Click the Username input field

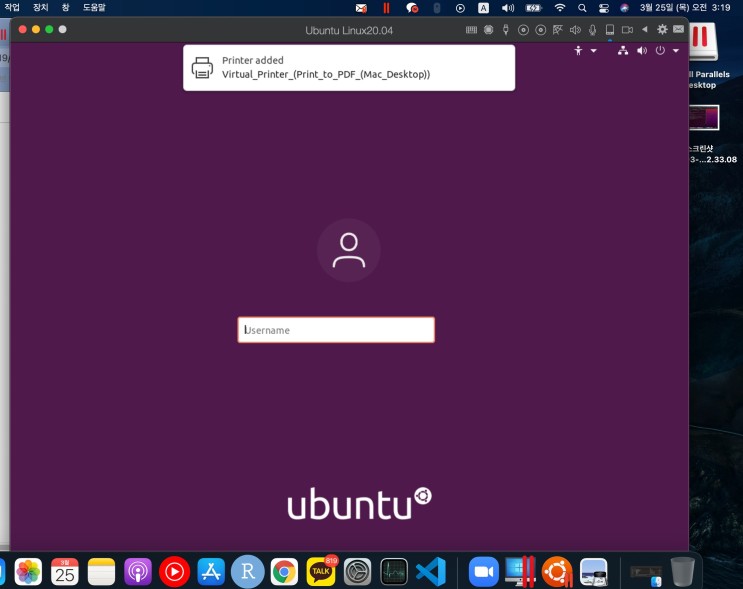click(336, 330)
